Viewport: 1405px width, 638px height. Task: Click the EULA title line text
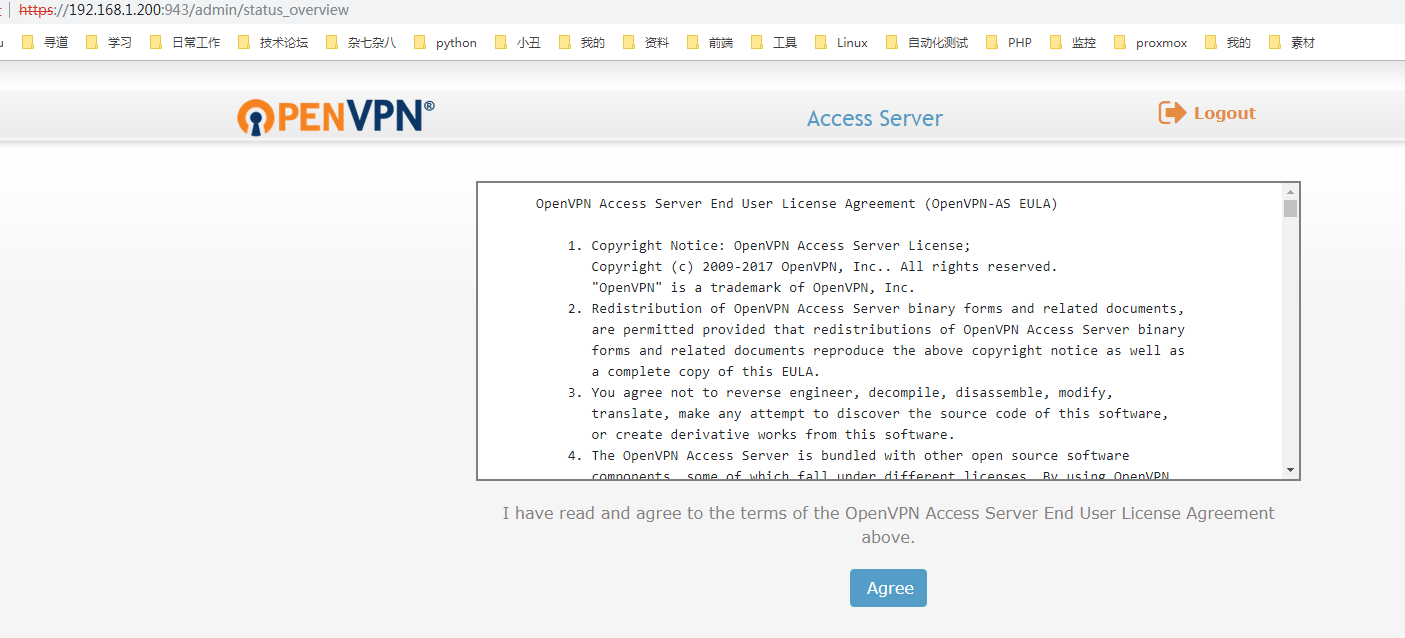click(x=796, y=204)
